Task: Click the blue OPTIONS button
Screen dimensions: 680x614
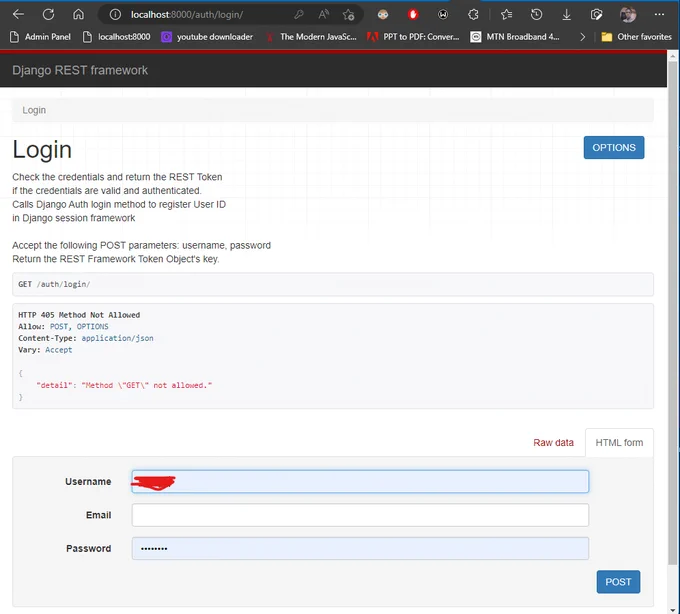Action: tap(614, 147)
